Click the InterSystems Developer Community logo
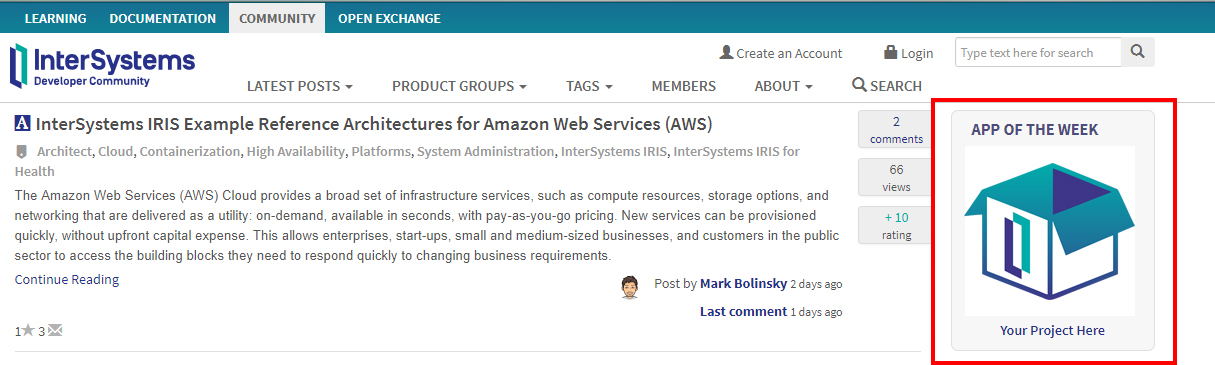 [x=102, y=66]
